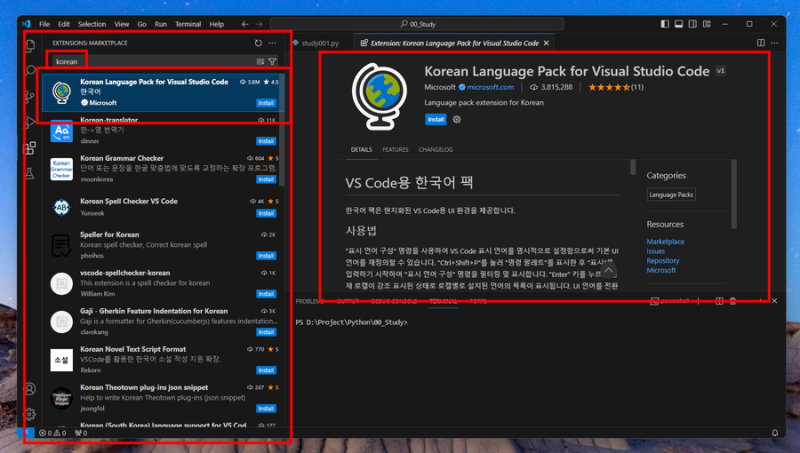
Task: Close the terminal panel
Action: pyautogui.click(x=774, y=301)
